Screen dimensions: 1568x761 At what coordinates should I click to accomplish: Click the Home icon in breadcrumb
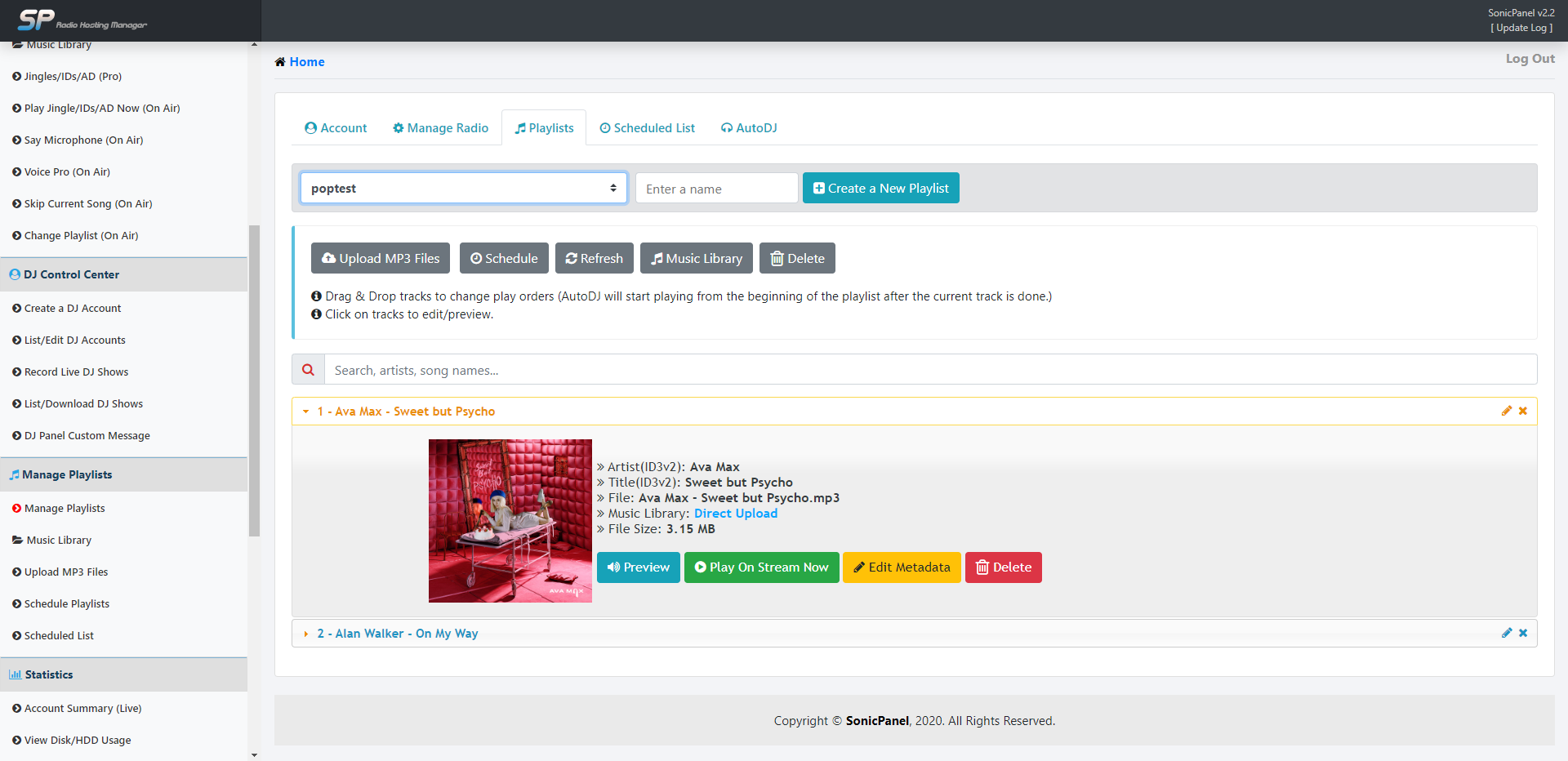pos(280,62)
